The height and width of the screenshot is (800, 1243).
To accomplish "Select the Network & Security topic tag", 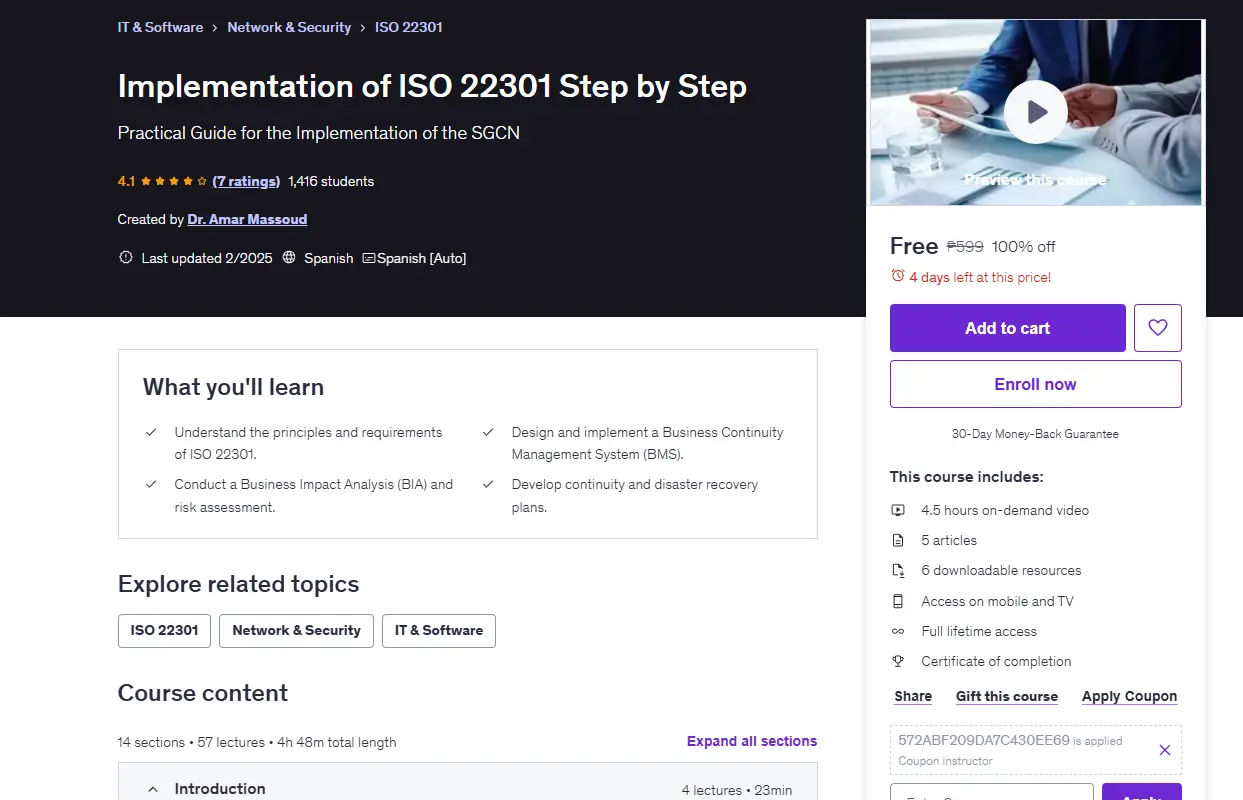I will click(296, 631).
